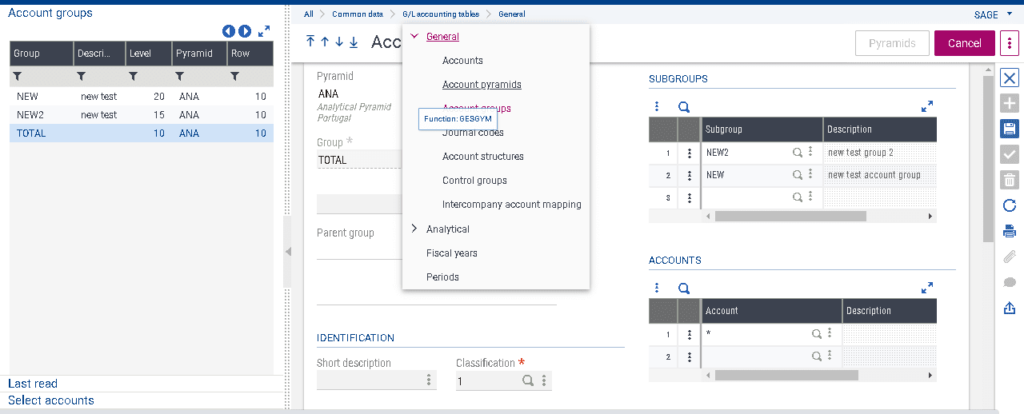This screenshot has width=1024, height=414.
Task: Click the Share/export icon at the bottom of right toolbar
Action: click(1009, 308)
